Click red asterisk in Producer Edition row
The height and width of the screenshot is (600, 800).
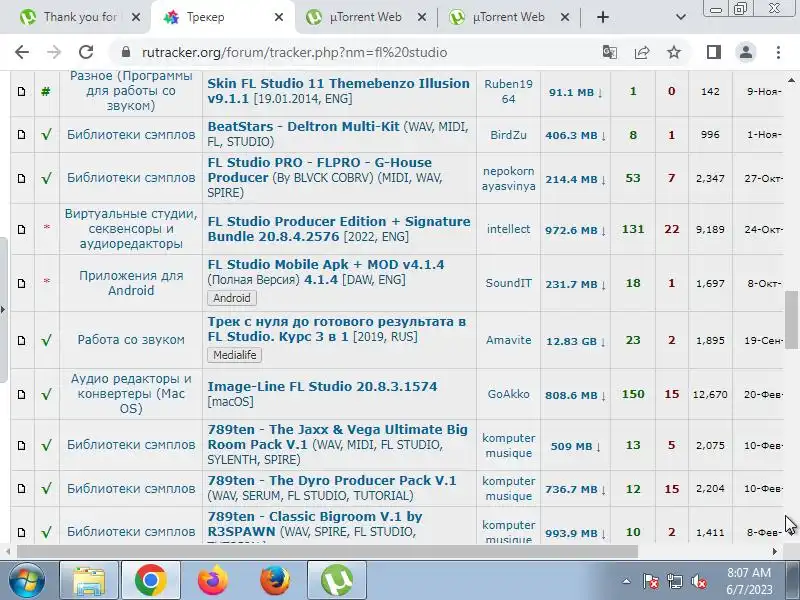point(47,227)
